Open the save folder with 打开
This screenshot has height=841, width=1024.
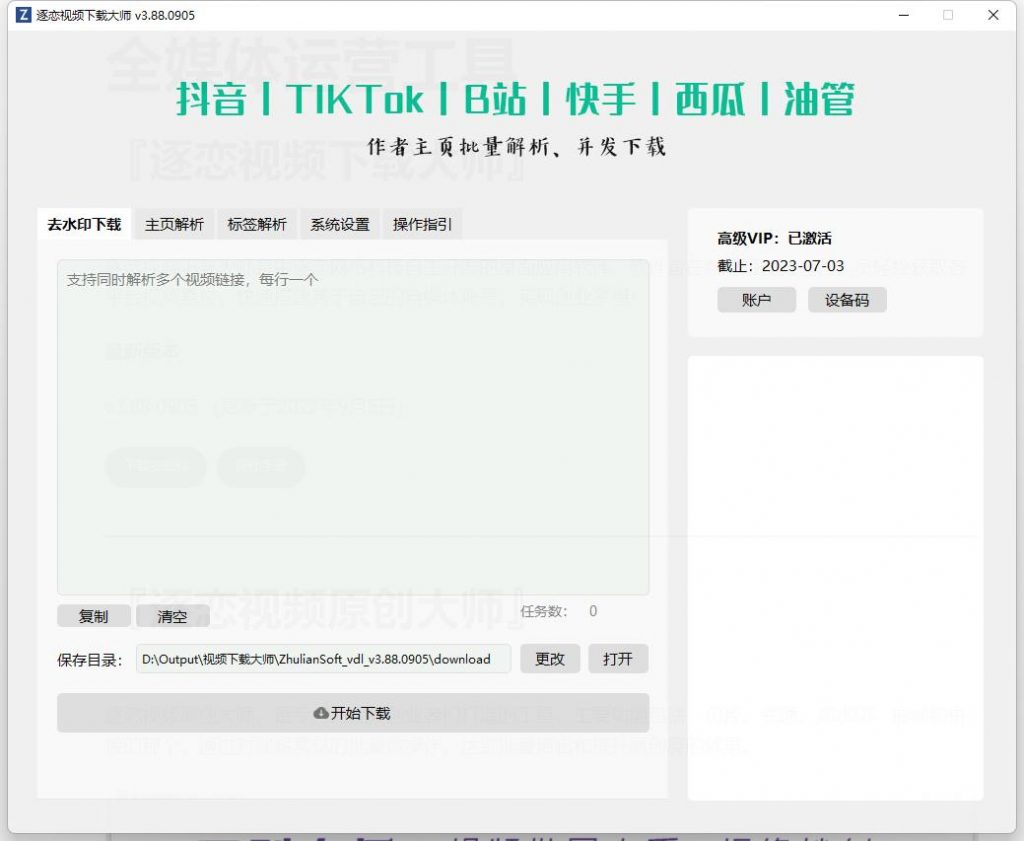pyautogui.click(x=618, y=659)
